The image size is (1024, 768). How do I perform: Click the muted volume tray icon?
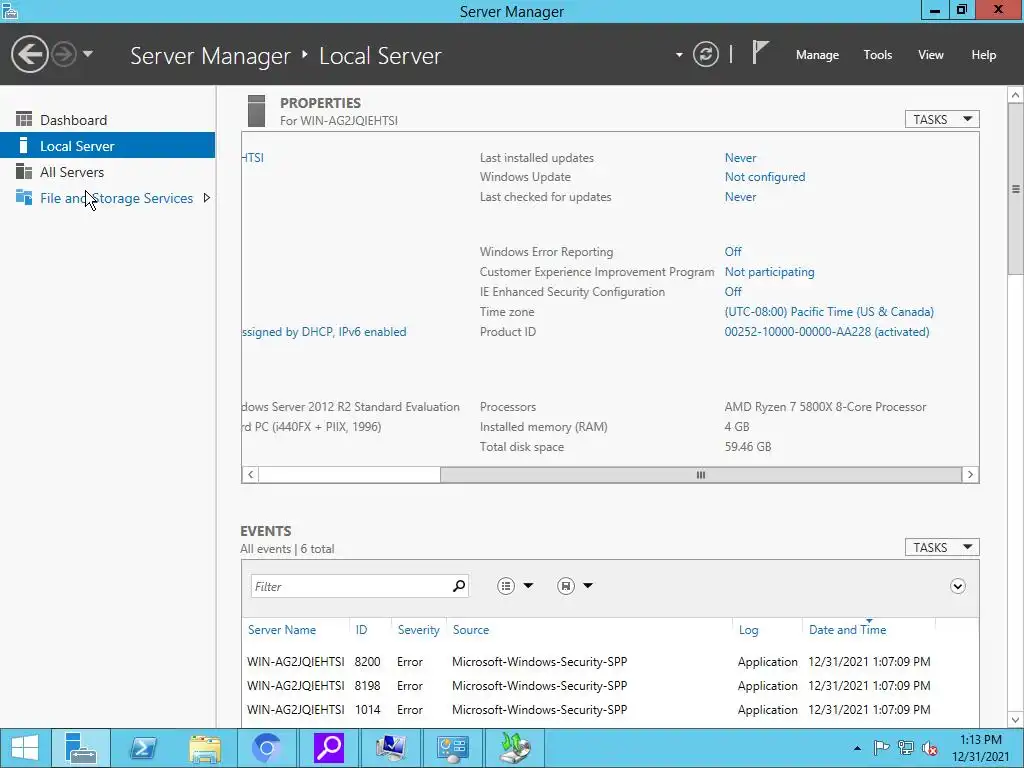(930, 748)
